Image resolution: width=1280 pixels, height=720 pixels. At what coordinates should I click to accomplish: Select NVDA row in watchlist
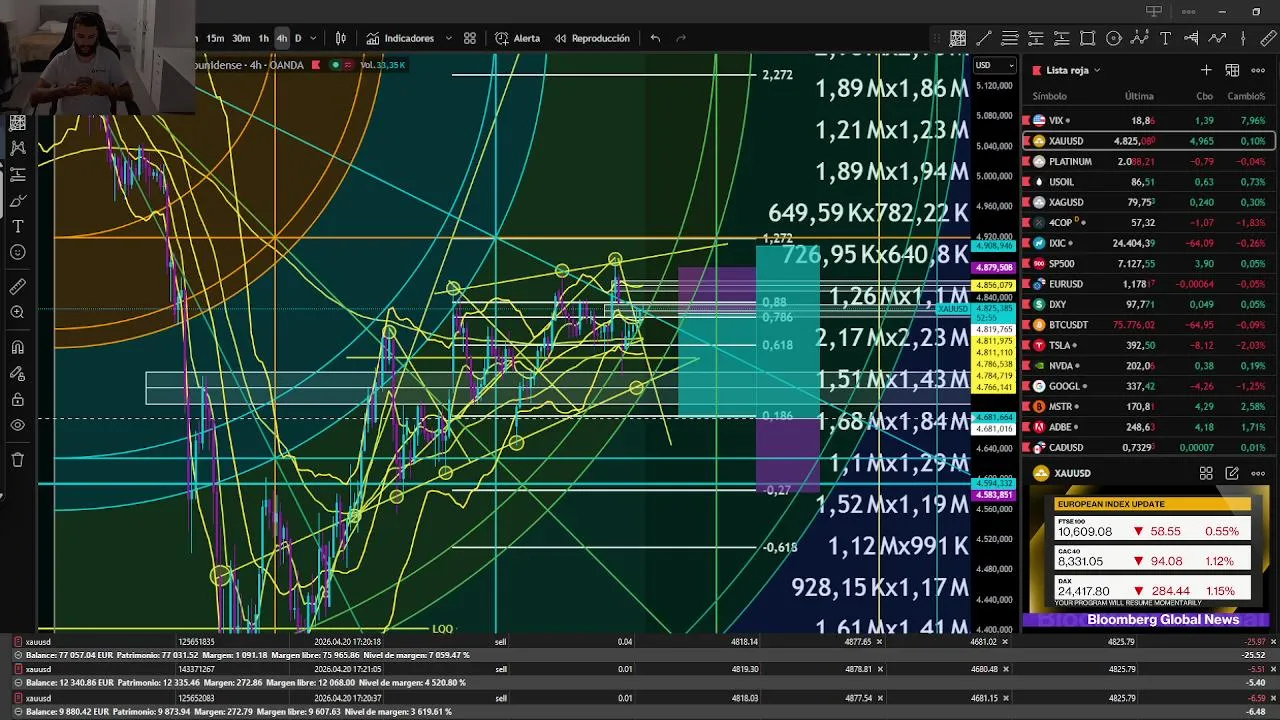coord(1148,366)
